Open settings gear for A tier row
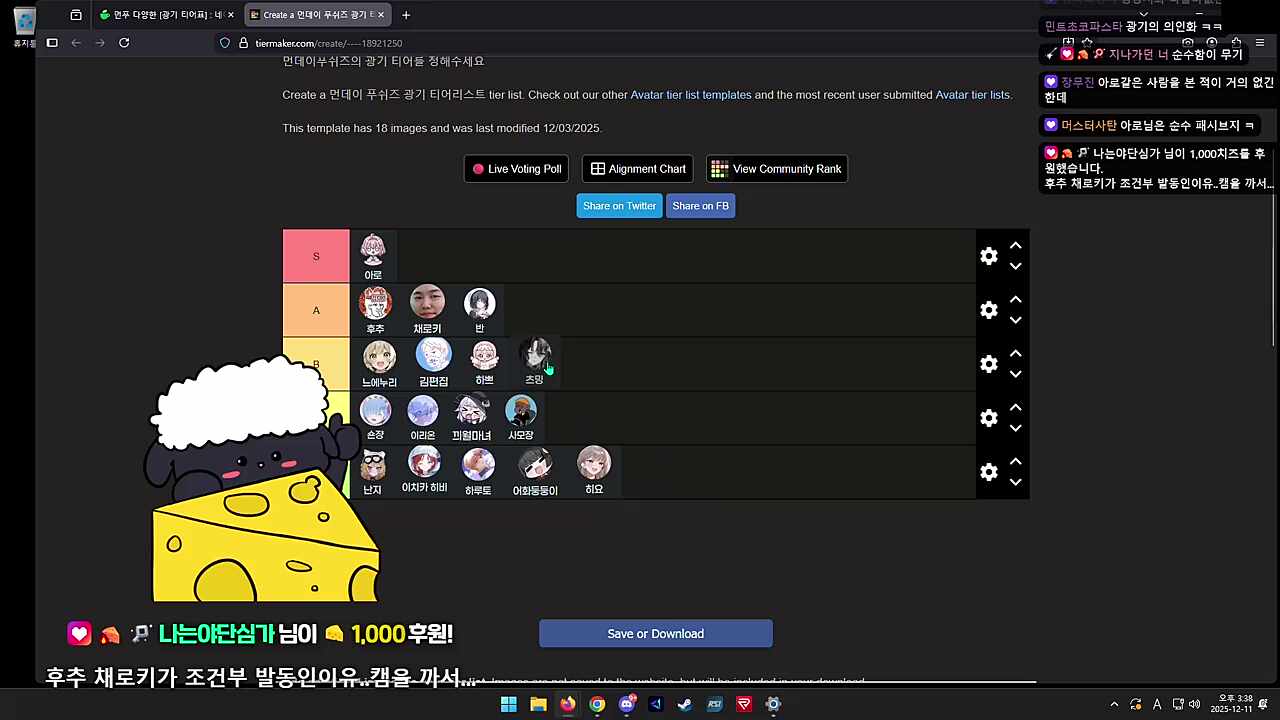 coord(988,310)
